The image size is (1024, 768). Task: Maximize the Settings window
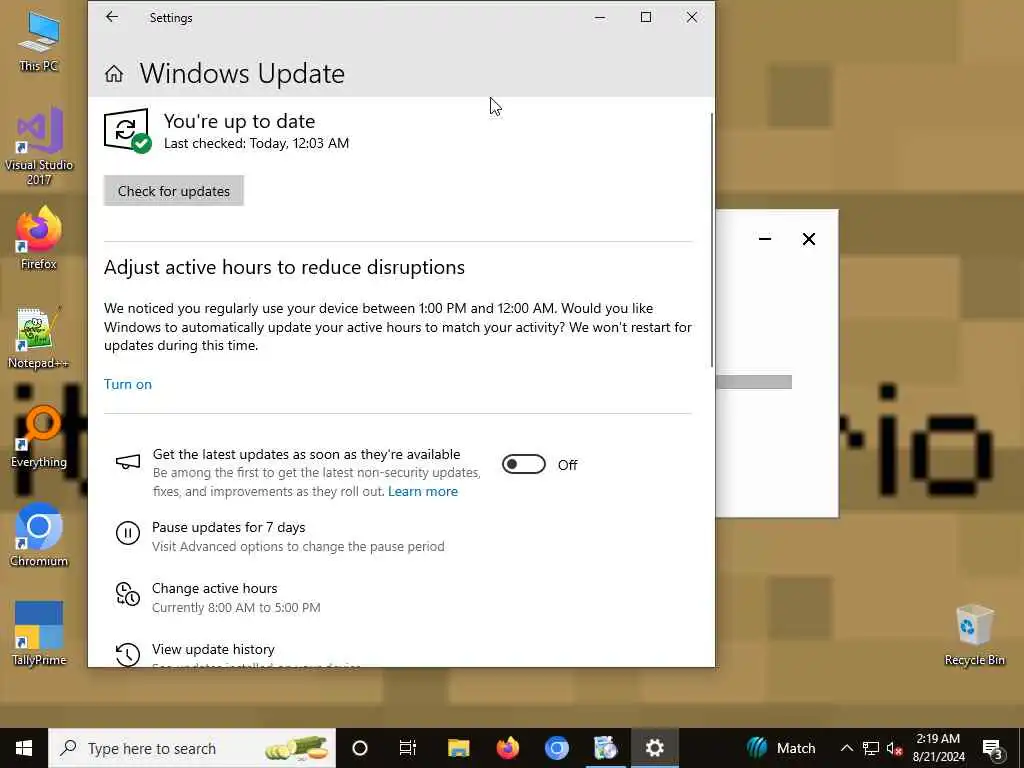646,18
